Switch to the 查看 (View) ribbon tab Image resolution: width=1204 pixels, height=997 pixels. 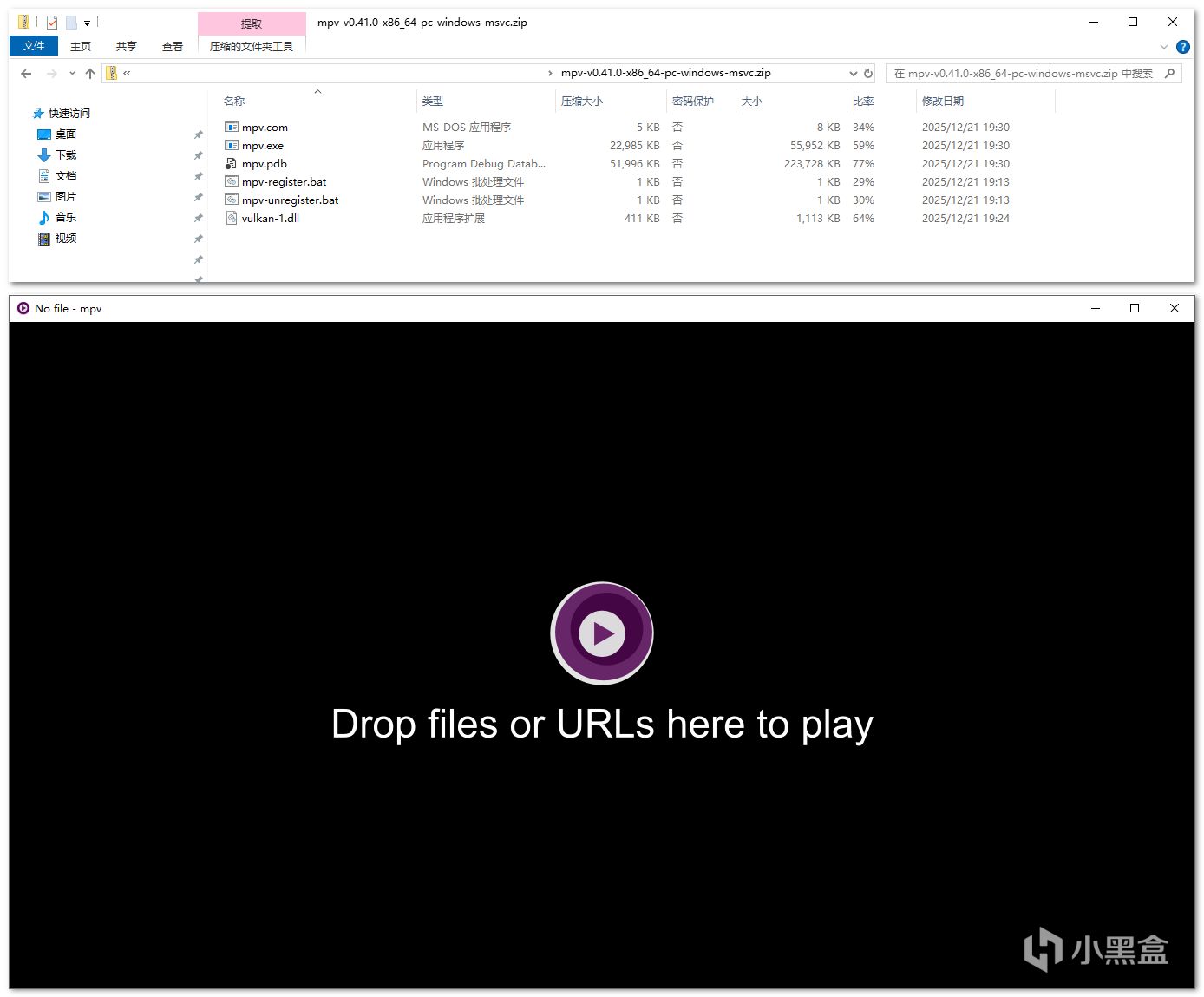173,47
